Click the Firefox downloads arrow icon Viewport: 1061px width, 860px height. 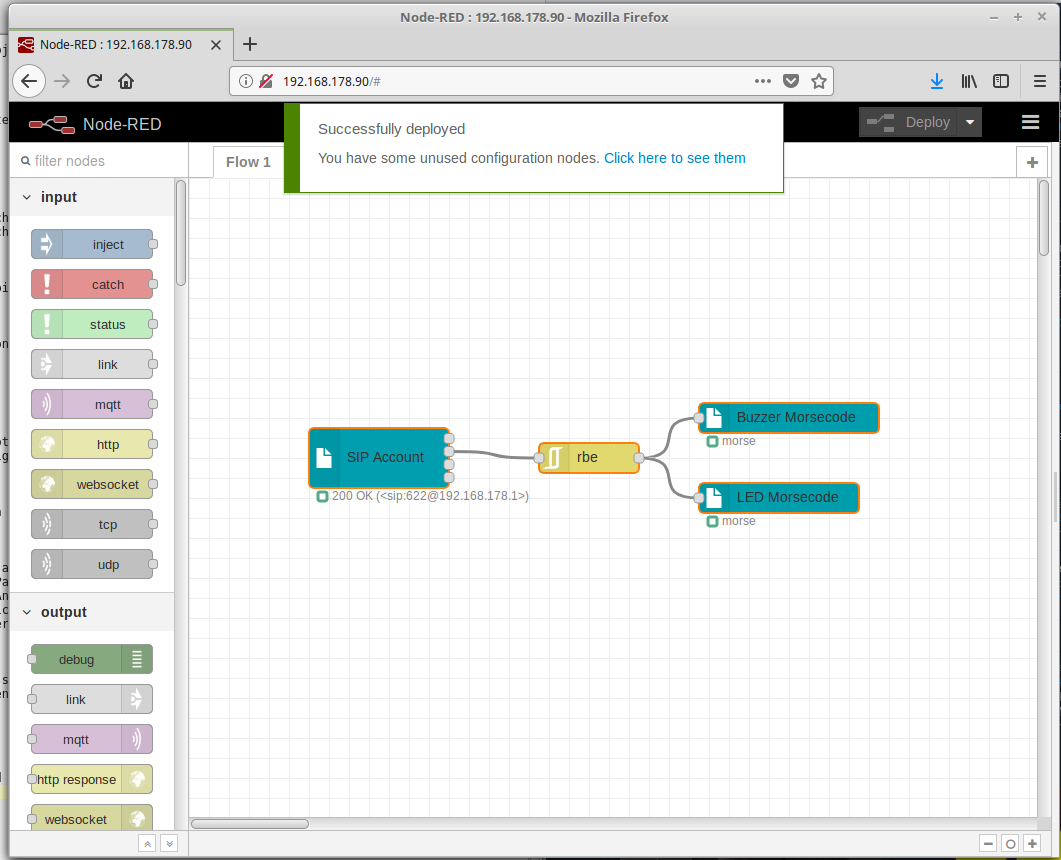[x=937, y=81]
